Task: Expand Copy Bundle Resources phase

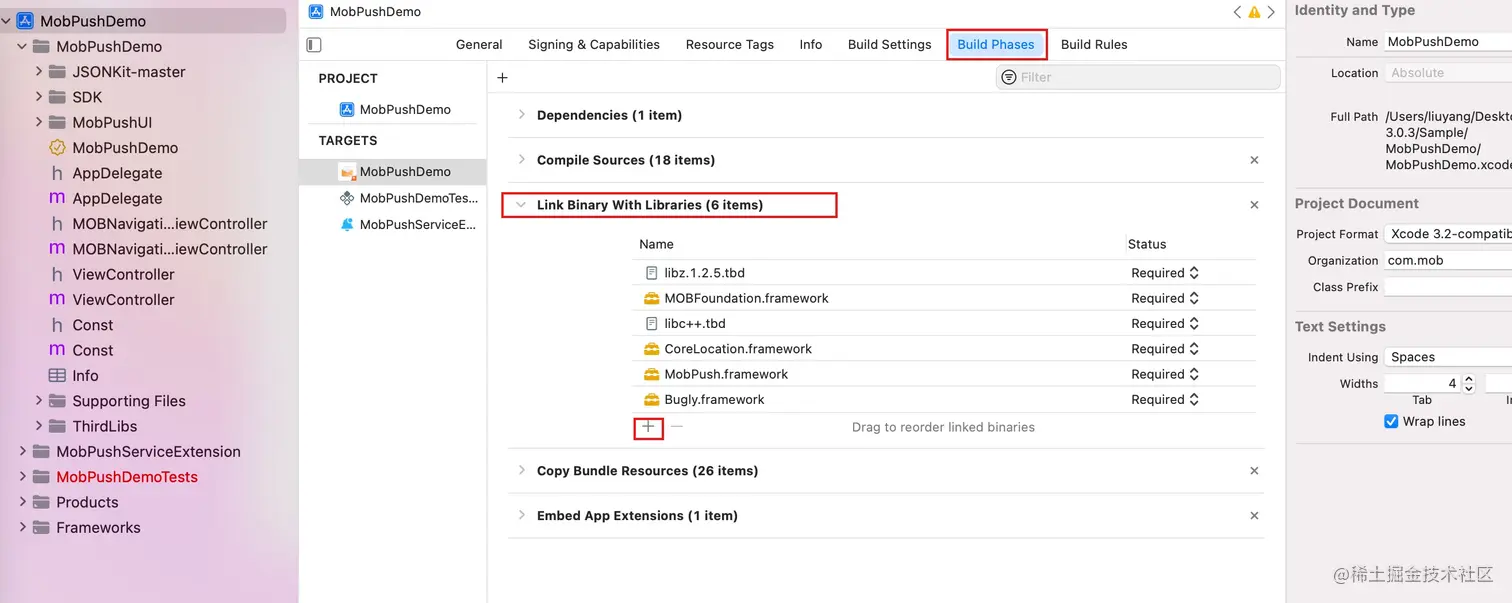Action: pyautogui.click(x=521, y=471)
